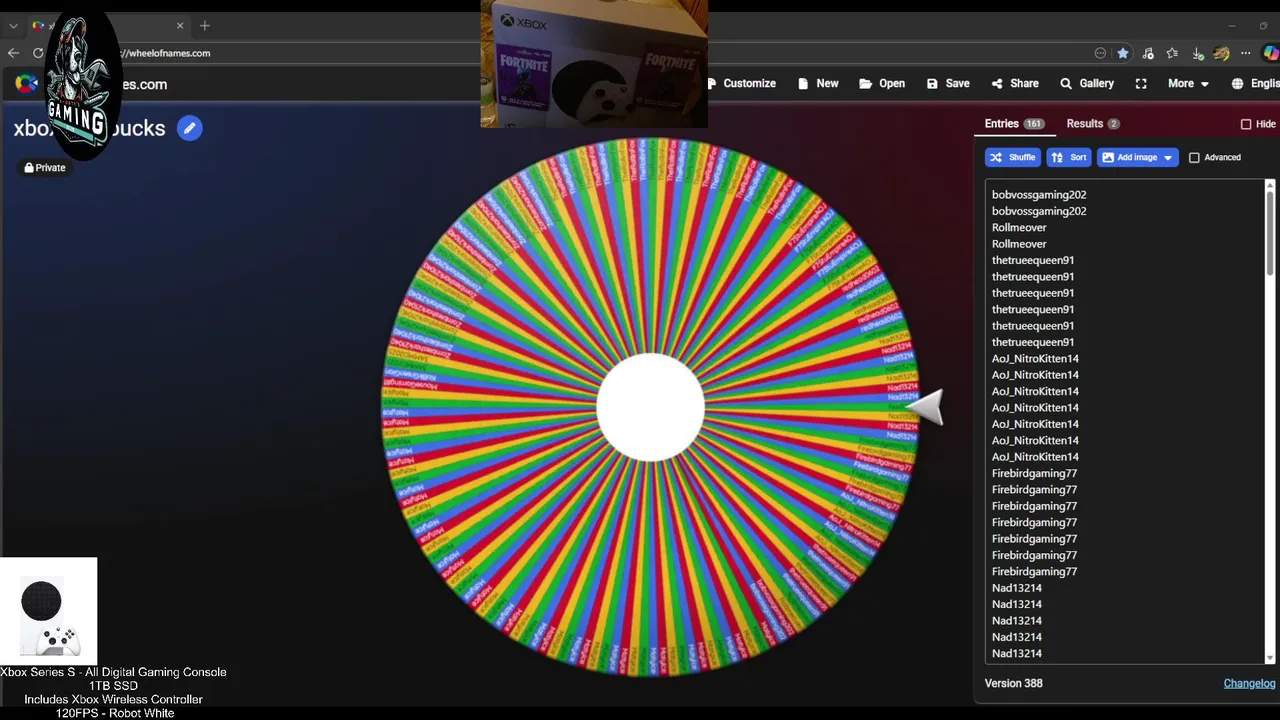The height and width of the screenshot is (720, 1280).
Task: Open the Changelog link
Action: [1249, 683]
